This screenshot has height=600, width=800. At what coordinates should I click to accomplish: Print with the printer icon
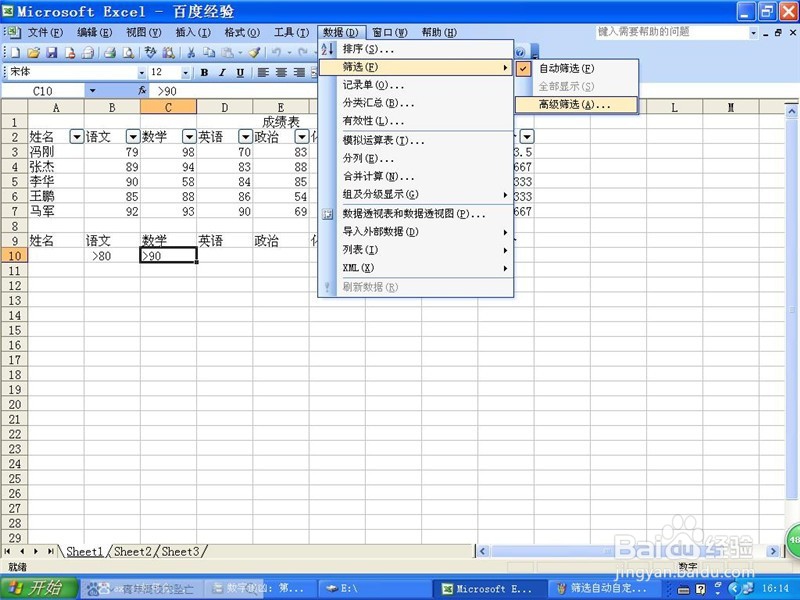pyautogui.click(x=110, y=52)
